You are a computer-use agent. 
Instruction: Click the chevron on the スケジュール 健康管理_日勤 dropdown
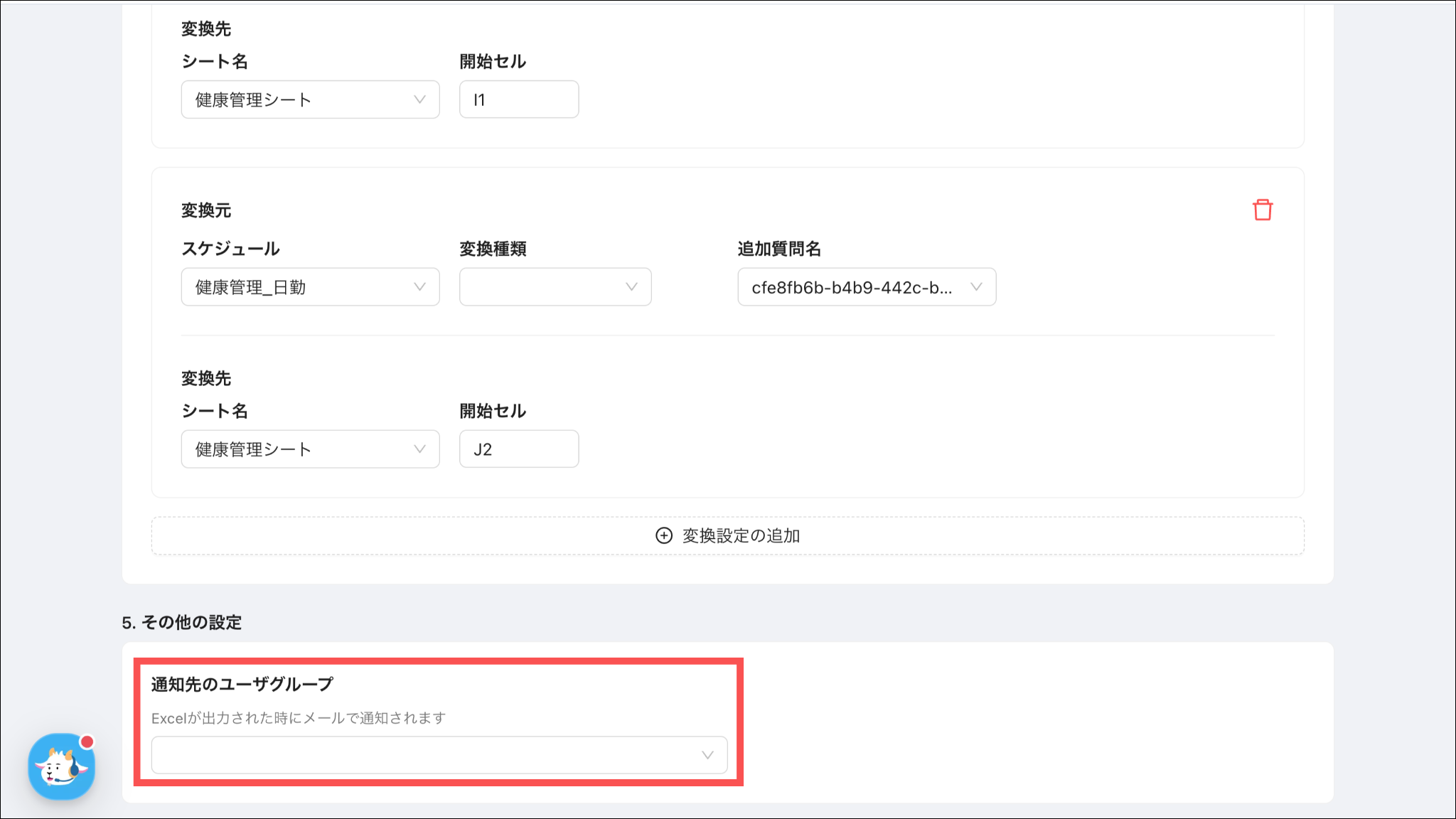[x=419, y=287]
